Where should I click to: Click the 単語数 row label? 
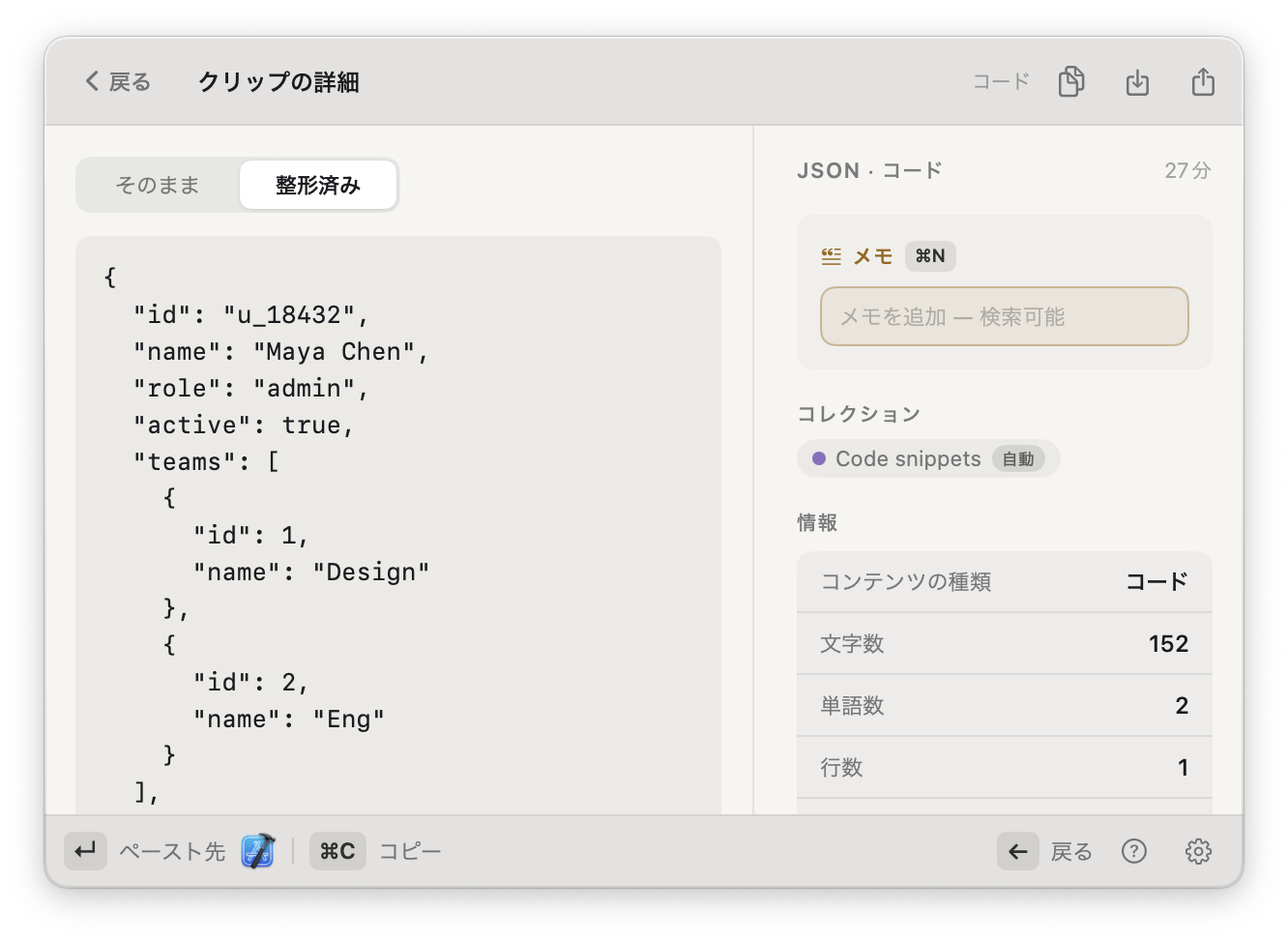pos(852,705)
